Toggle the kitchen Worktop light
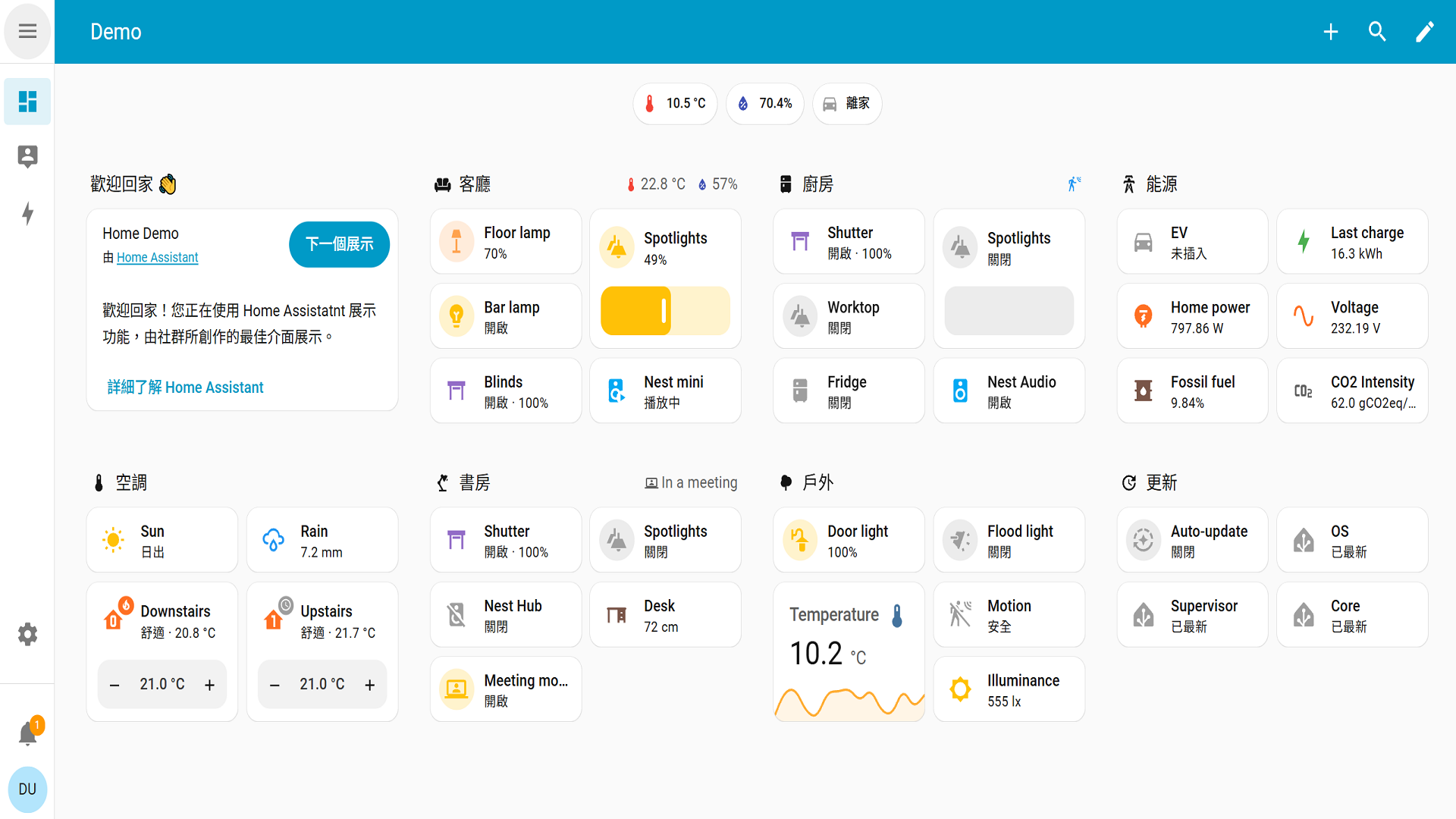 point(799,316)
